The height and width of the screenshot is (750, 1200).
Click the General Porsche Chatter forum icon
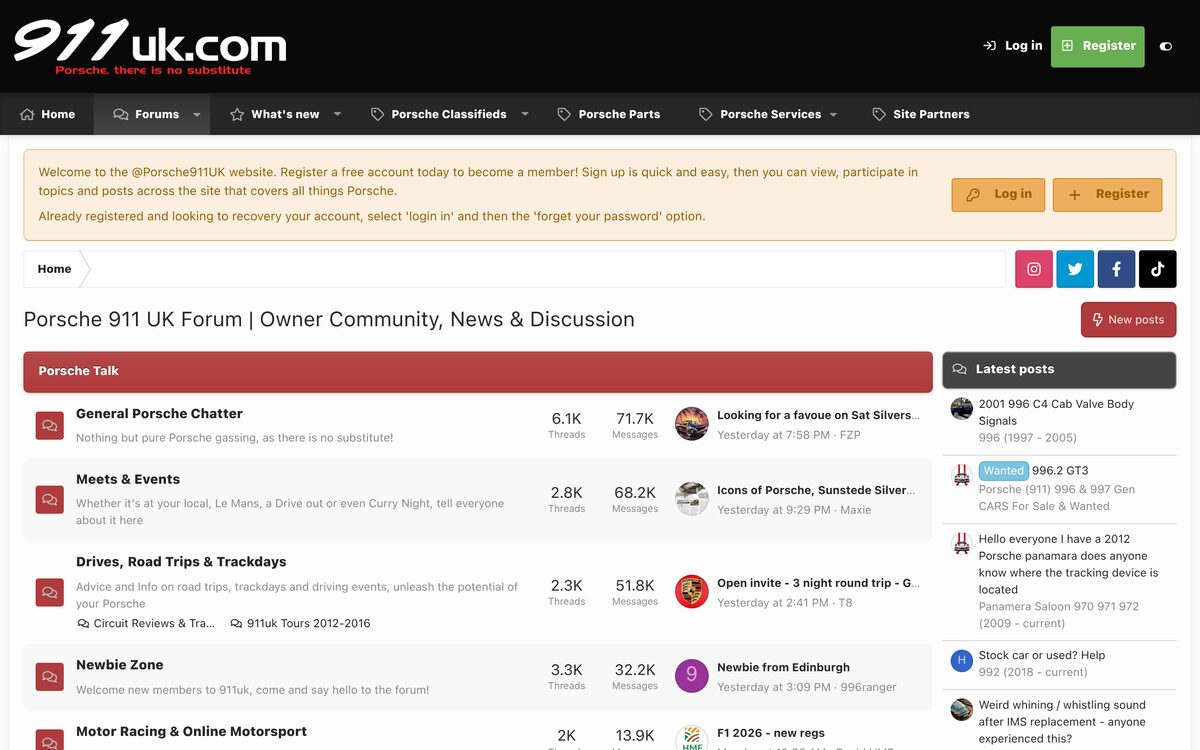pyautogui.click(x=50, y=426)
